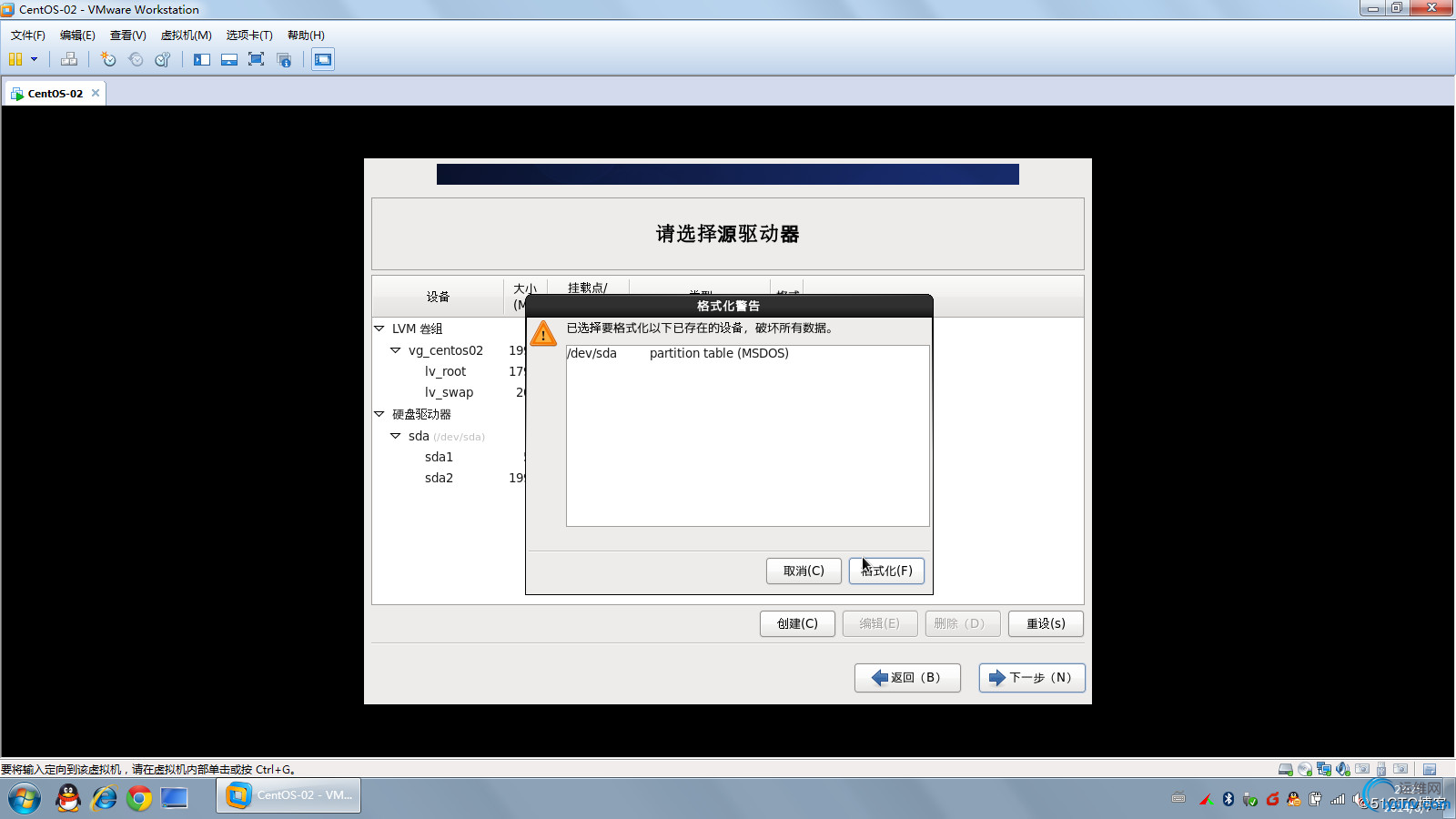Open the power options dropdown arrow
This screenshot has height=819, width=1456.
click(x=34, y=59)
